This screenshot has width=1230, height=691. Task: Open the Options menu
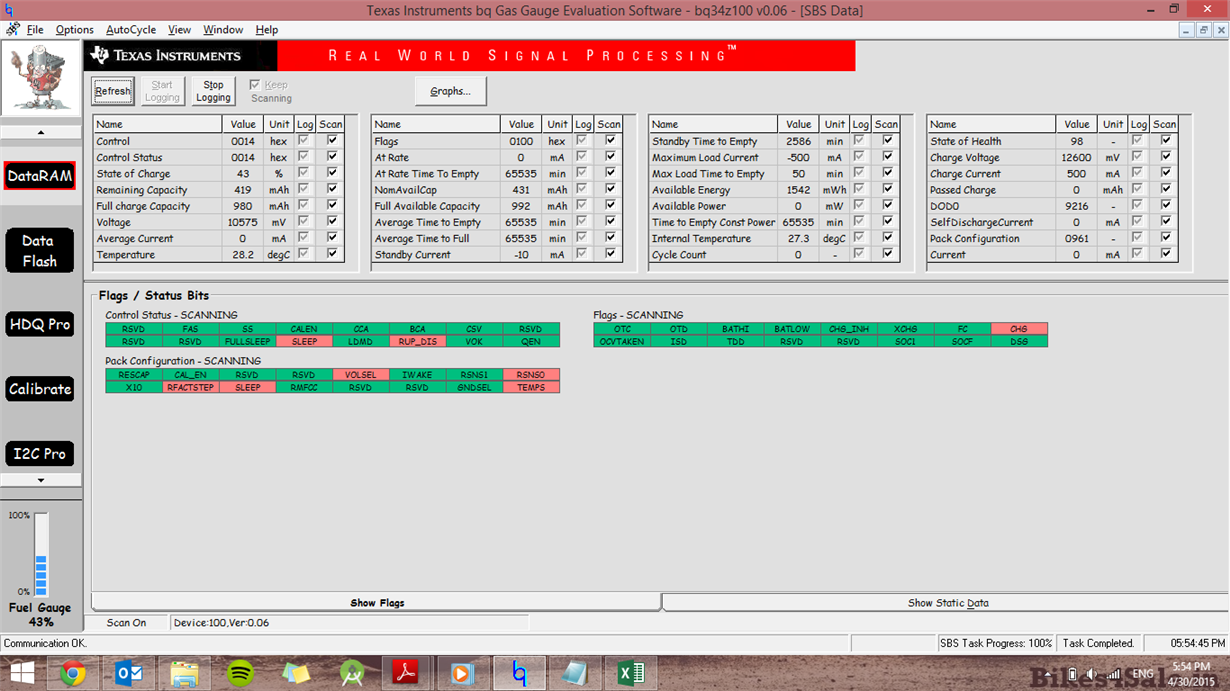point(75,30)
